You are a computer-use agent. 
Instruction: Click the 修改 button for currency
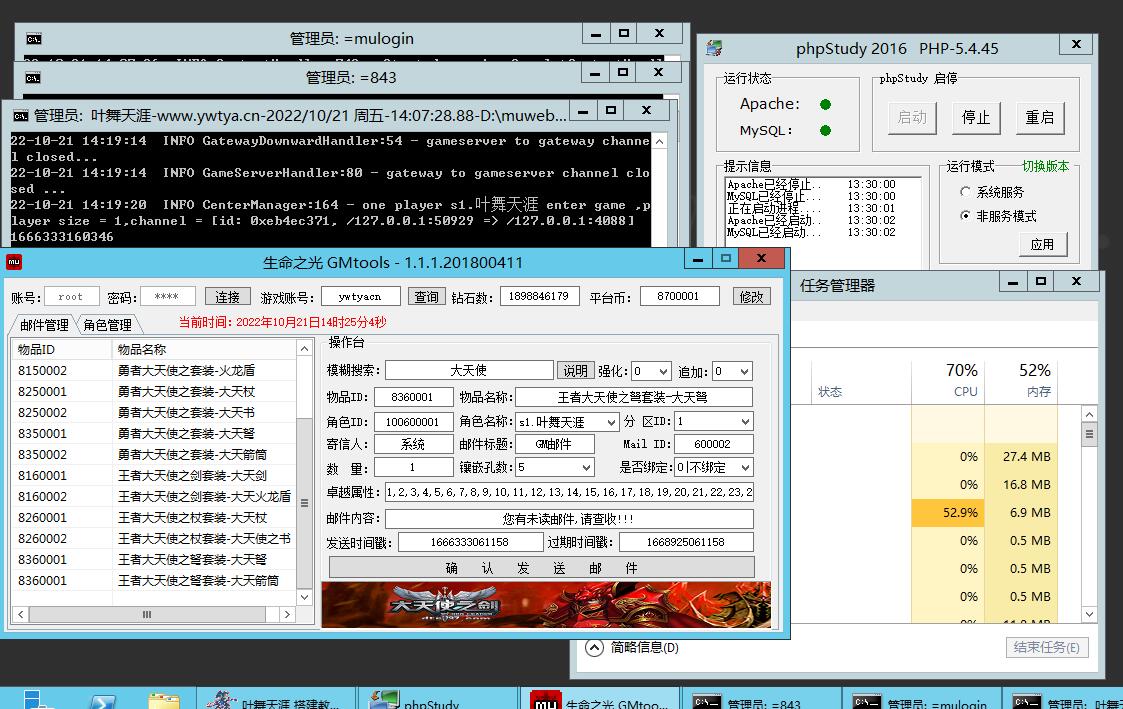point(751,296)
